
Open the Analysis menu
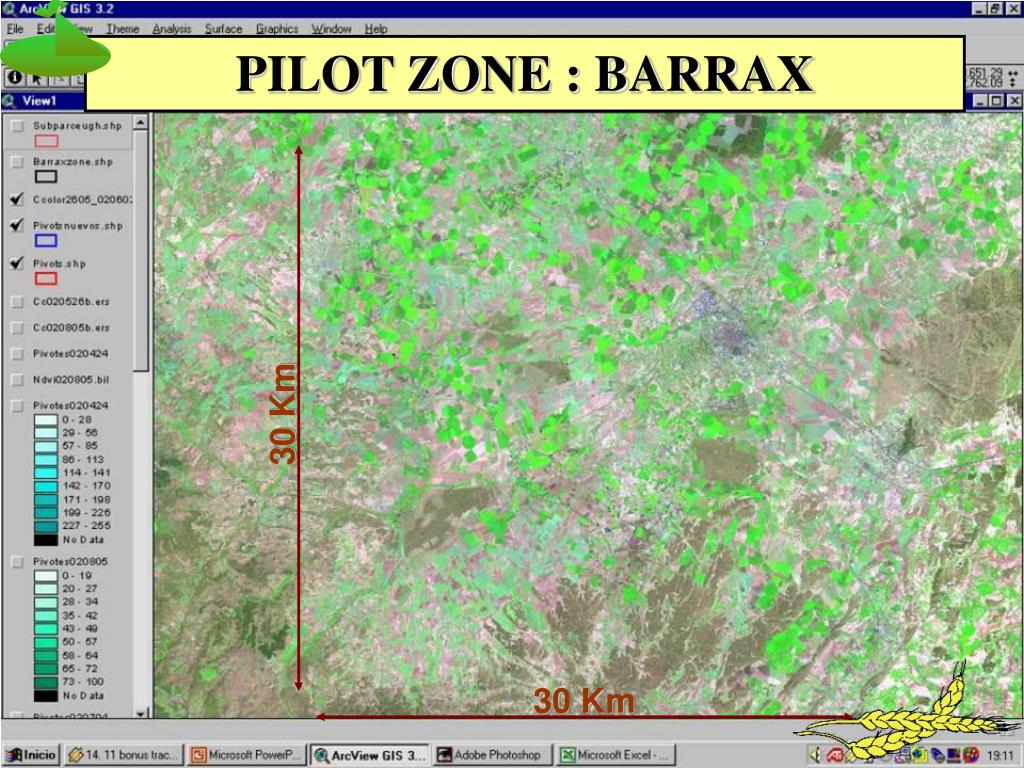(x=172, y=29)
